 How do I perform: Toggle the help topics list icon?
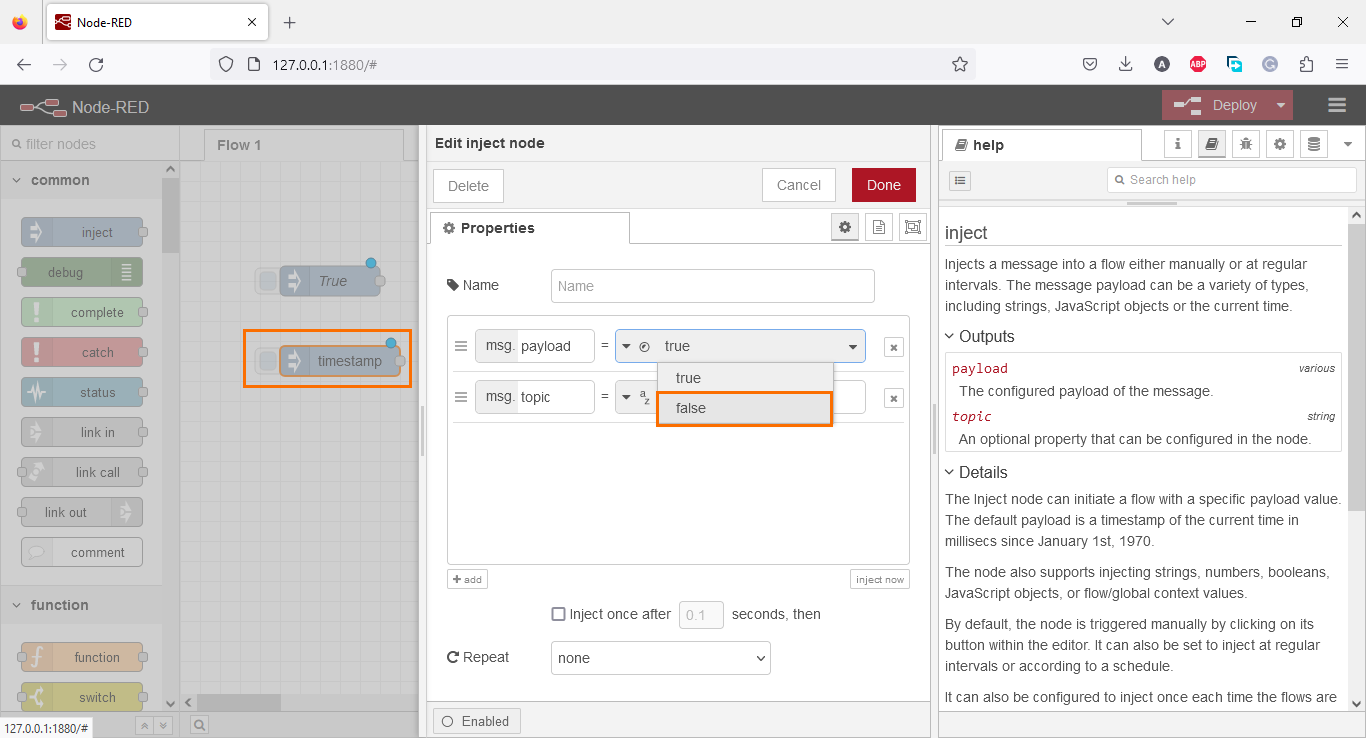[x=959, y=181]
